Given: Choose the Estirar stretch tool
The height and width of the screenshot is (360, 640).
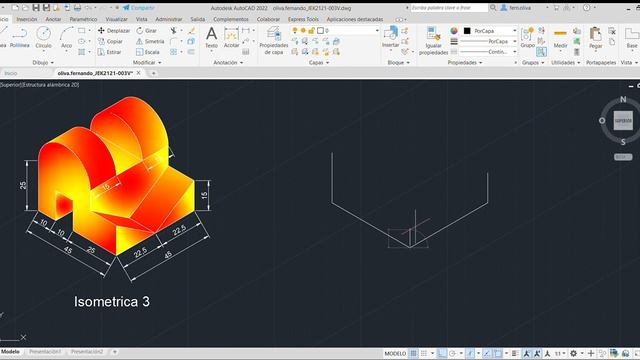Looking at the screenshot, I should point(109,52).
